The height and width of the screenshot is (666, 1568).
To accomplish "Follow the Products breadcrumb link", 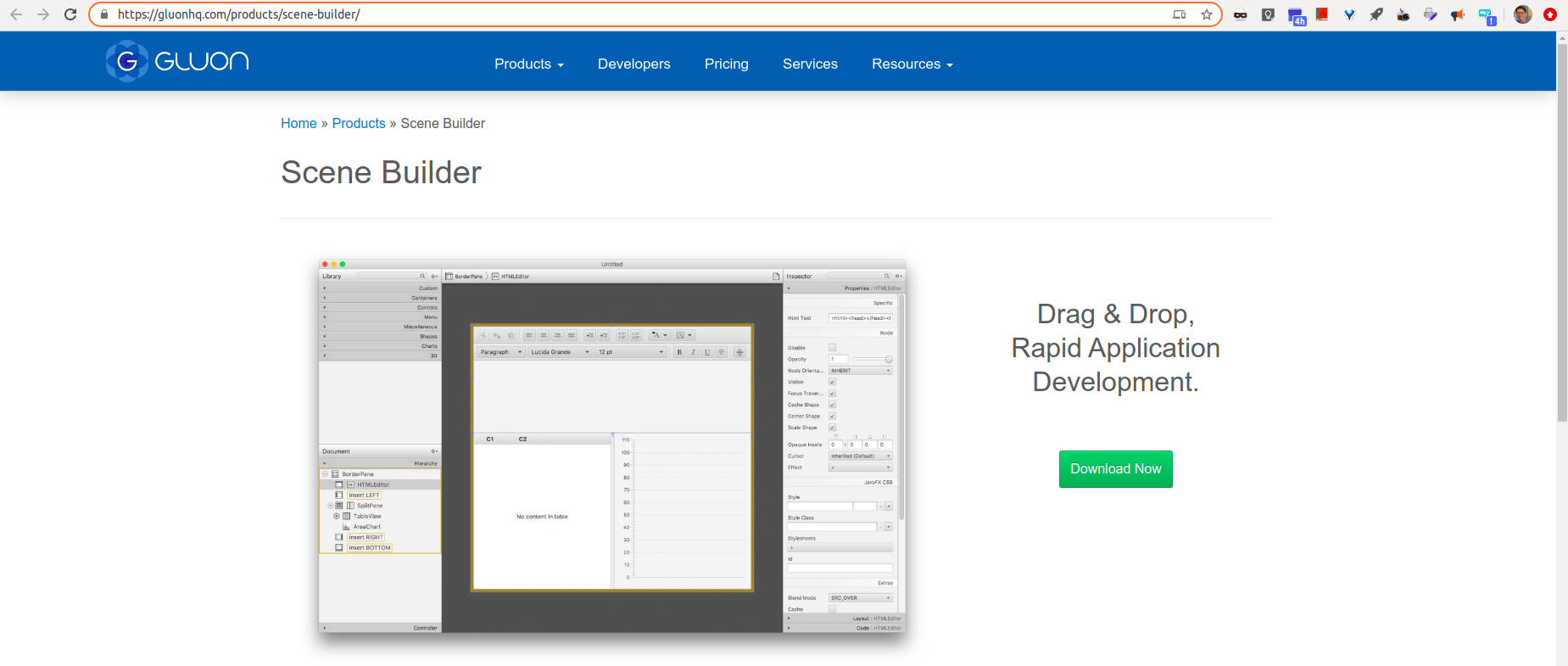I will (x=359, y=124).
